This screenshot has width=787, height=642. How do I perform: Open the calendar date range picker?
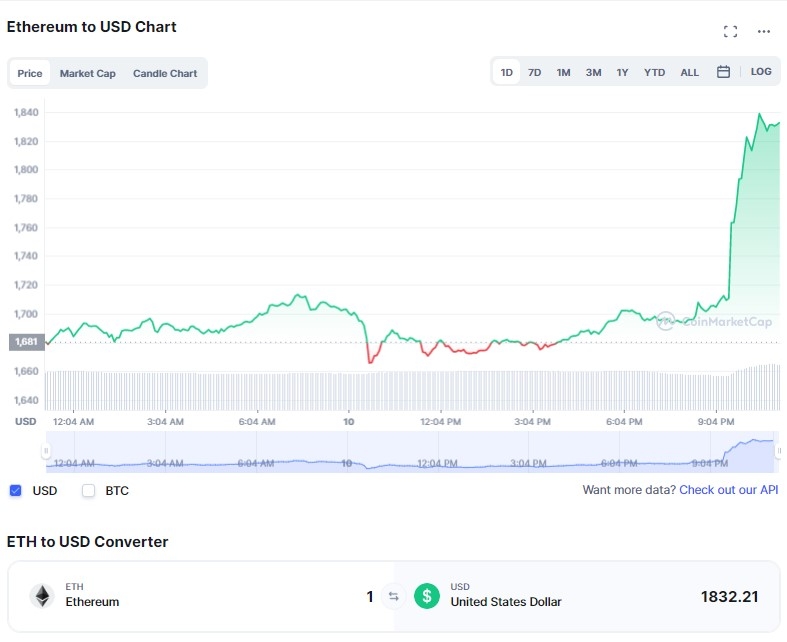pos(723,72)
